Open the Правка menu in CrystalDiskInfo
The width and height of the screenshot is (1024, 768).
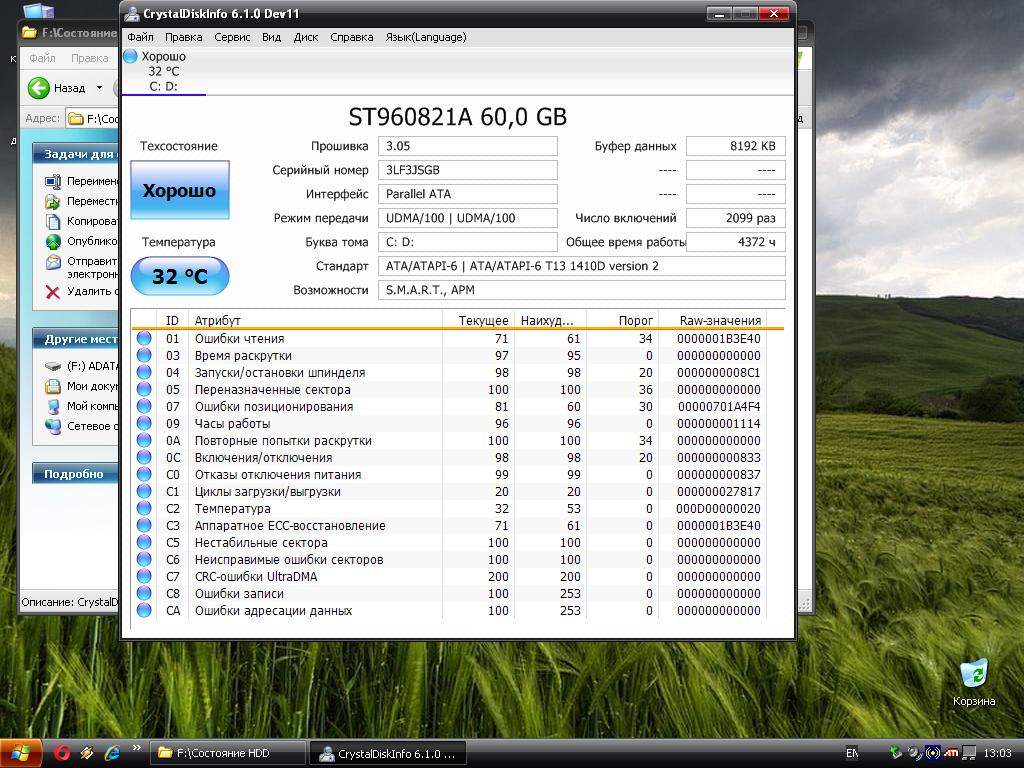pos(184,37)
